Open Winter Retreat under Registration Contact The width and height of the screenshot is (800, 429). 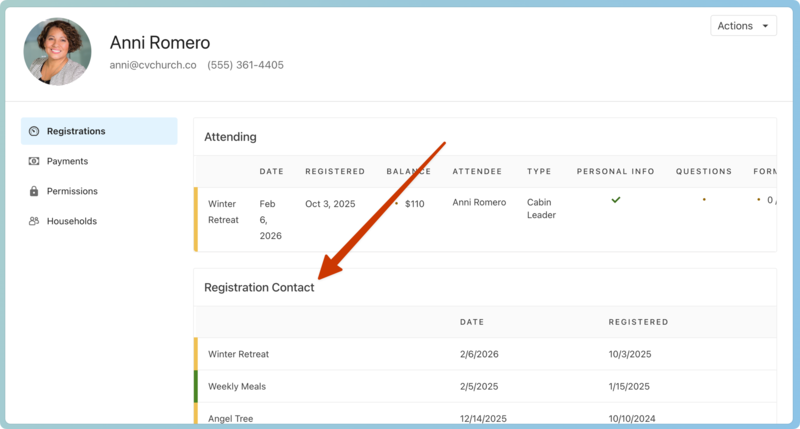pos(238,354)
